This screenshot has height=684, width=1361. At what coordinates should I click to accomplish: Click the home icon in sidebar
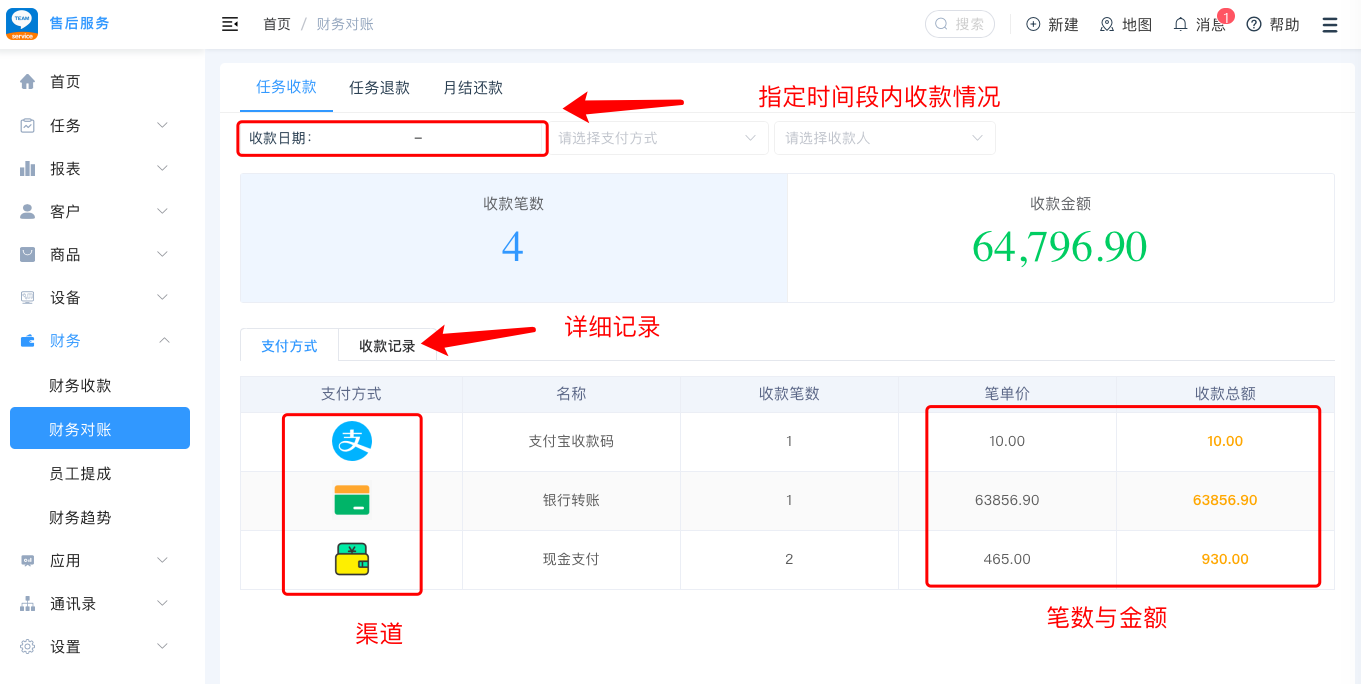click(28, 82)
